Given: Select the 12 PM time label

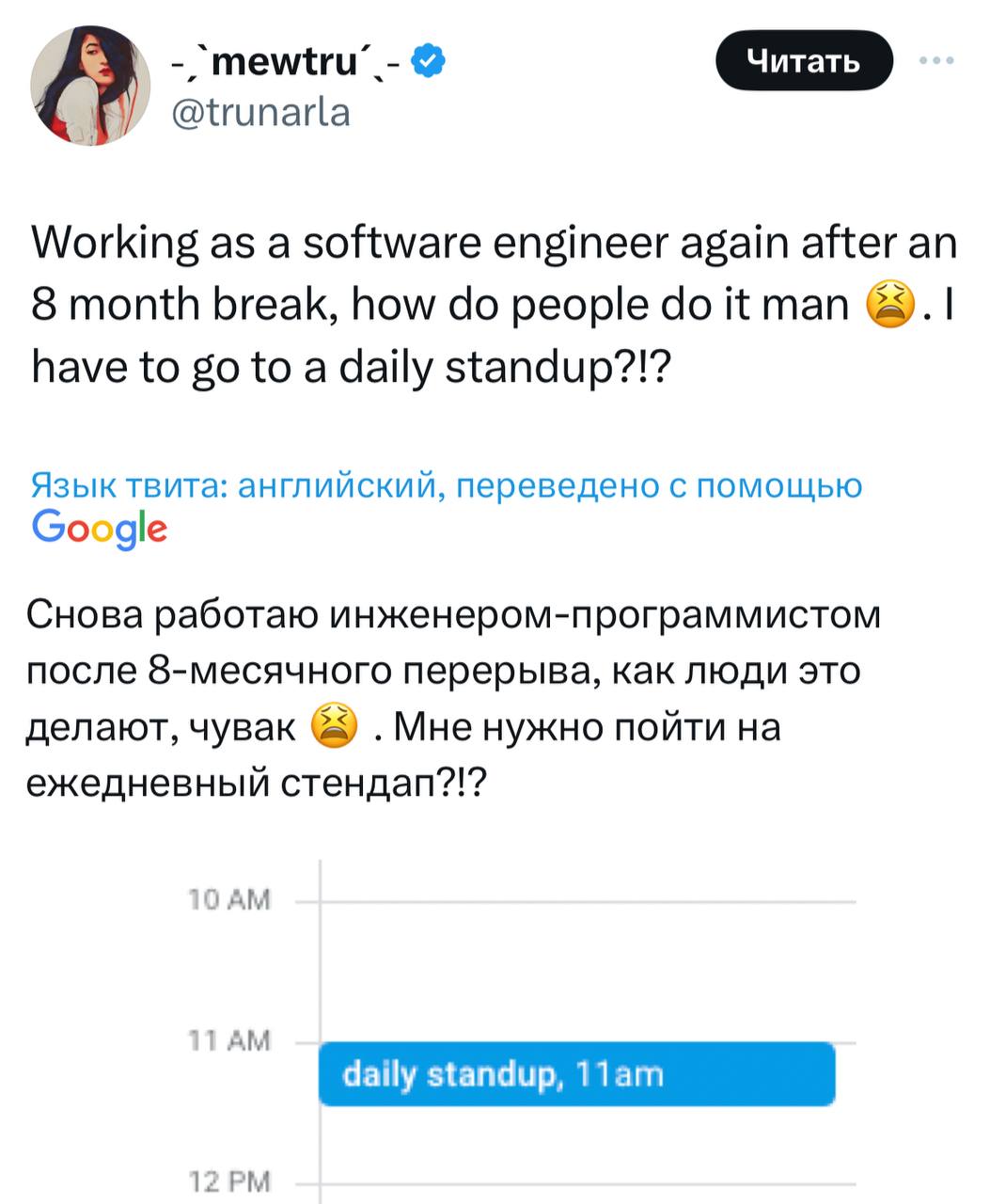Looking at the screenshot, I should [229, 1181].
